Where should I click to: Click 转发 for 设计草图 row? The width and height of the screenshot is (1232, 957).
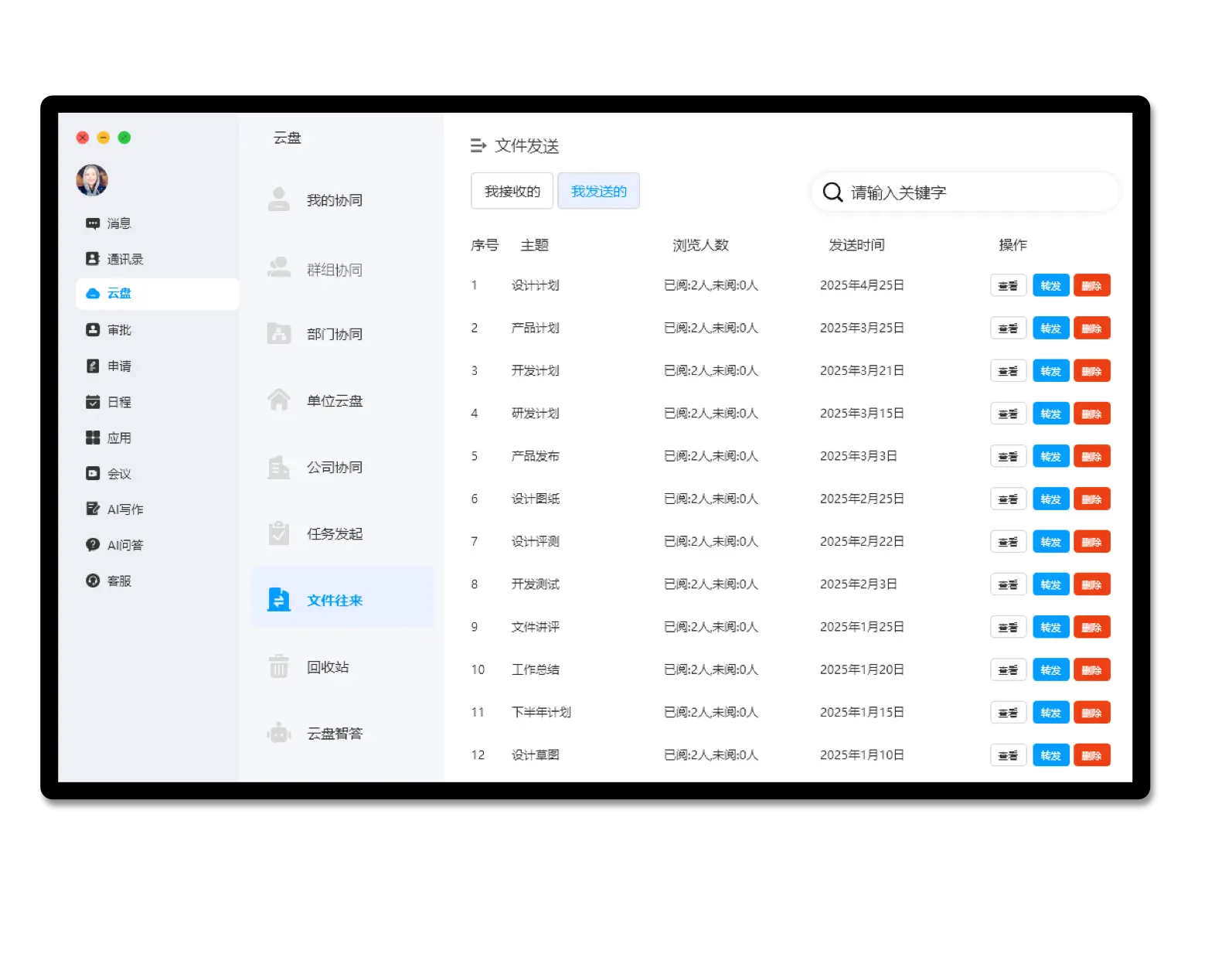pos(1050,755)
